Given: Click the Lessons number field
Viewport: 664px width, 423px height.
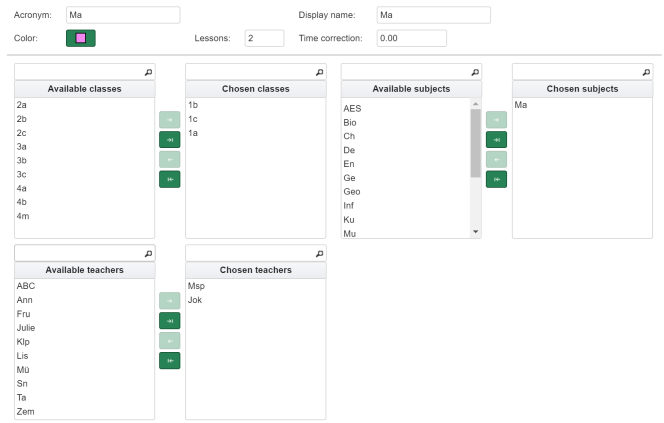Looking at the screenshot, I should (264, 38).
